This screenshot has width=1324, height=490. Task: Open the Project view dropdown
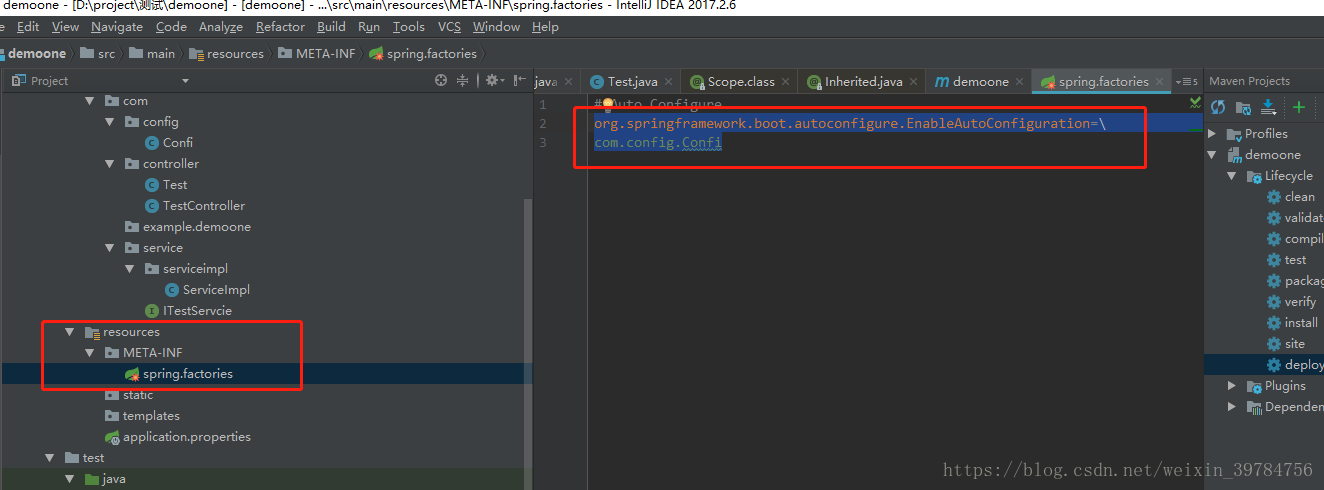[x=185, y=81]
